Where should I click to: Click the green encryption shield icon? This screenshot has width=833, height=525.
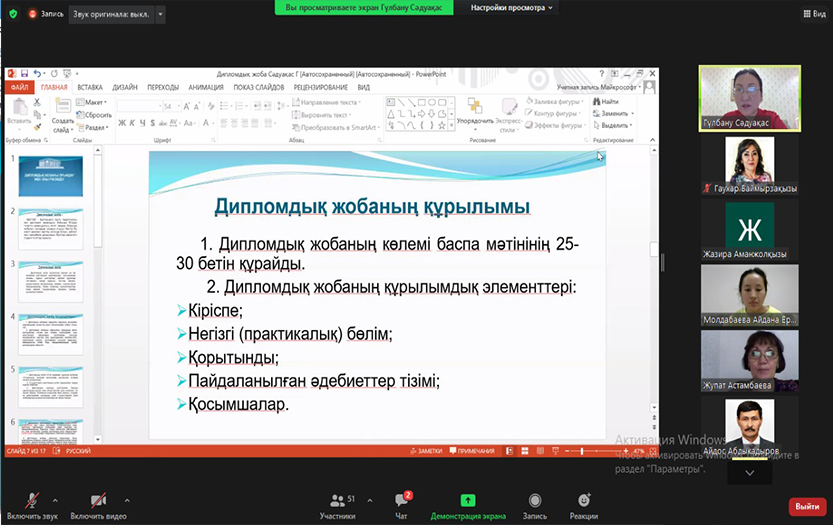click(12, 15)
